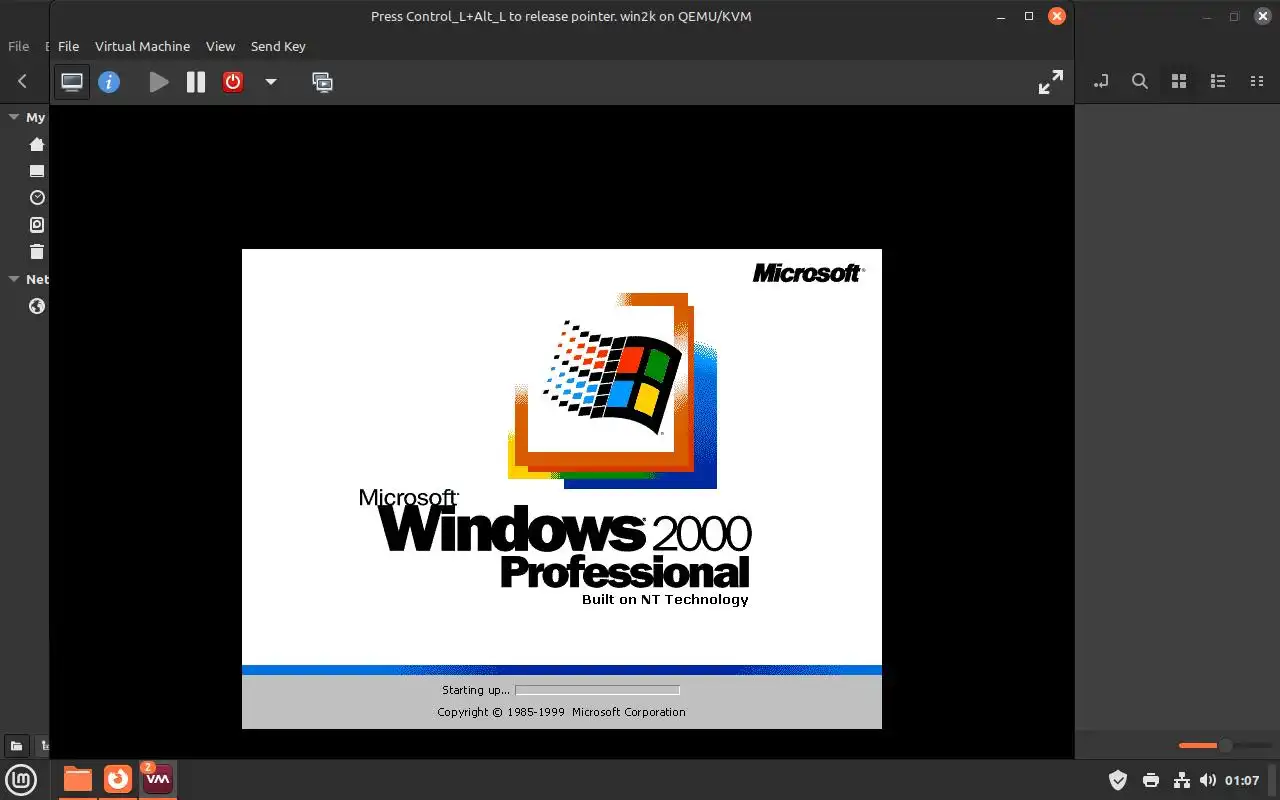Screen dimensions: 1280x800
Task: Toggle the location entry in file manager
Action: tap(1101, 82)
